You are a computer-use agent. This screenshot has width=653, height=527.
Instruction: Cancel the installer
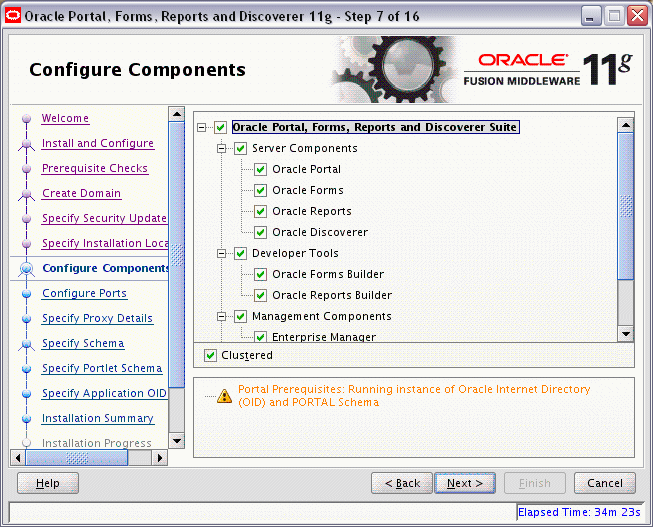tap(605, 483)
